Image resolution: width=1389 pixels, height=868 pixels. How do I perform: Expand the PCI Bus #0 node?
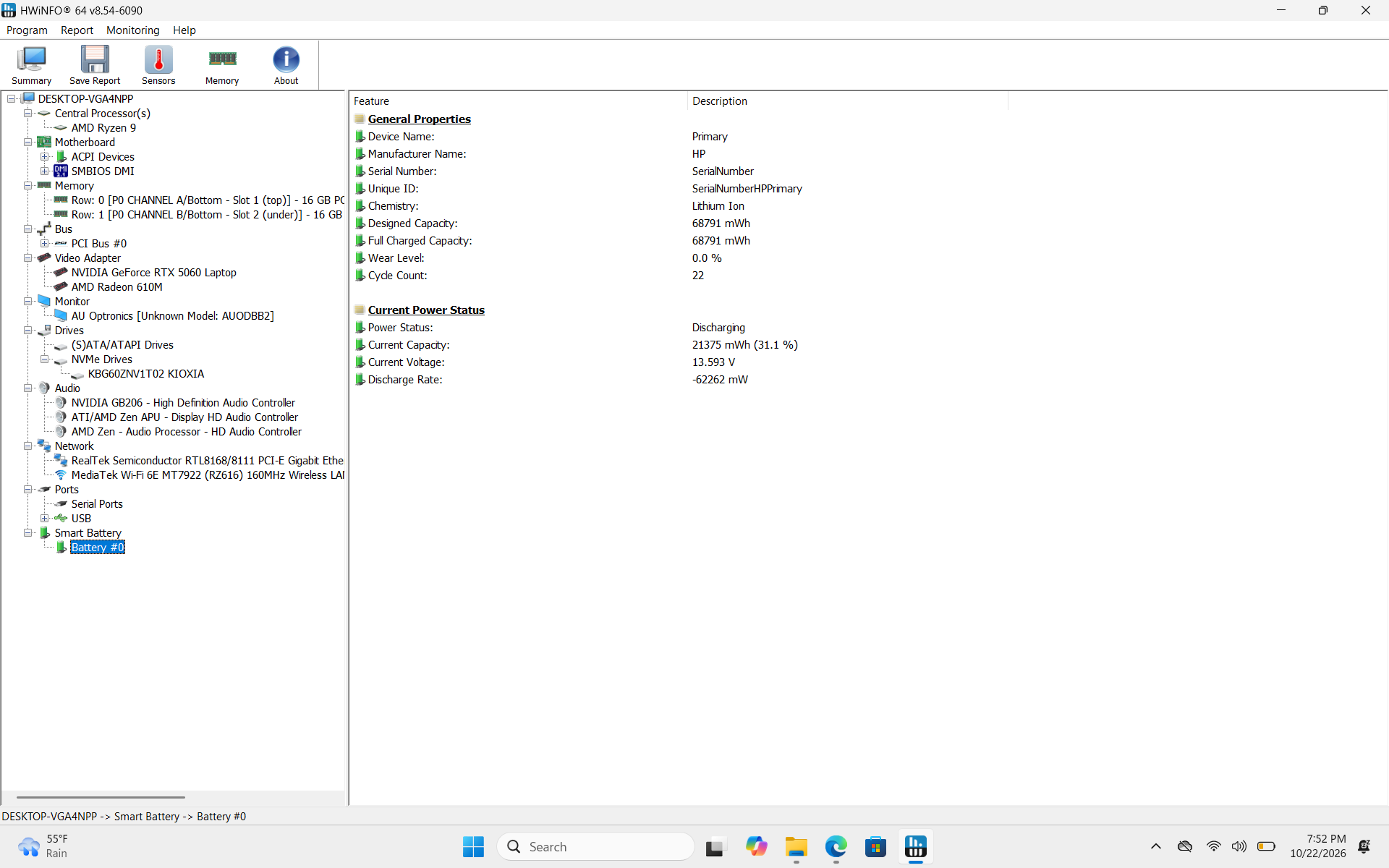[x=45, y=244]
